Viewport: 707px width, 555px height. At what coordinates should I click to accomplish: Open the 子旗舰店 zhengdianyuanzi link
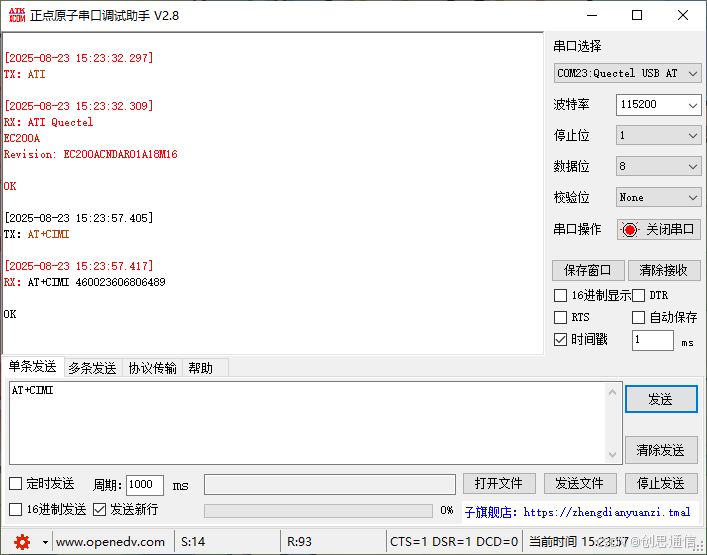[x=577, y=513]
